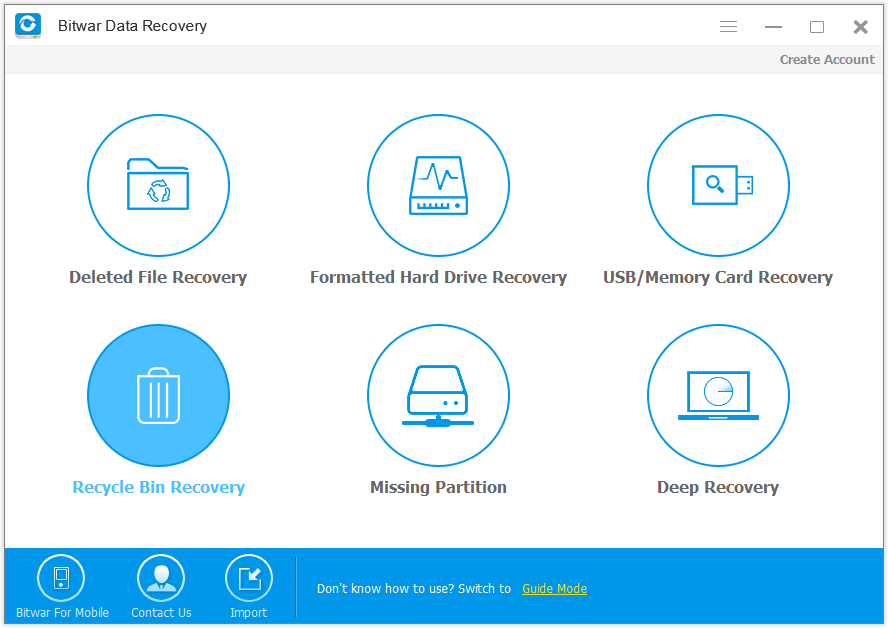Select the Missing Partition recovery icon
This screenshot has height=628, width=888.
click(438, 395)
